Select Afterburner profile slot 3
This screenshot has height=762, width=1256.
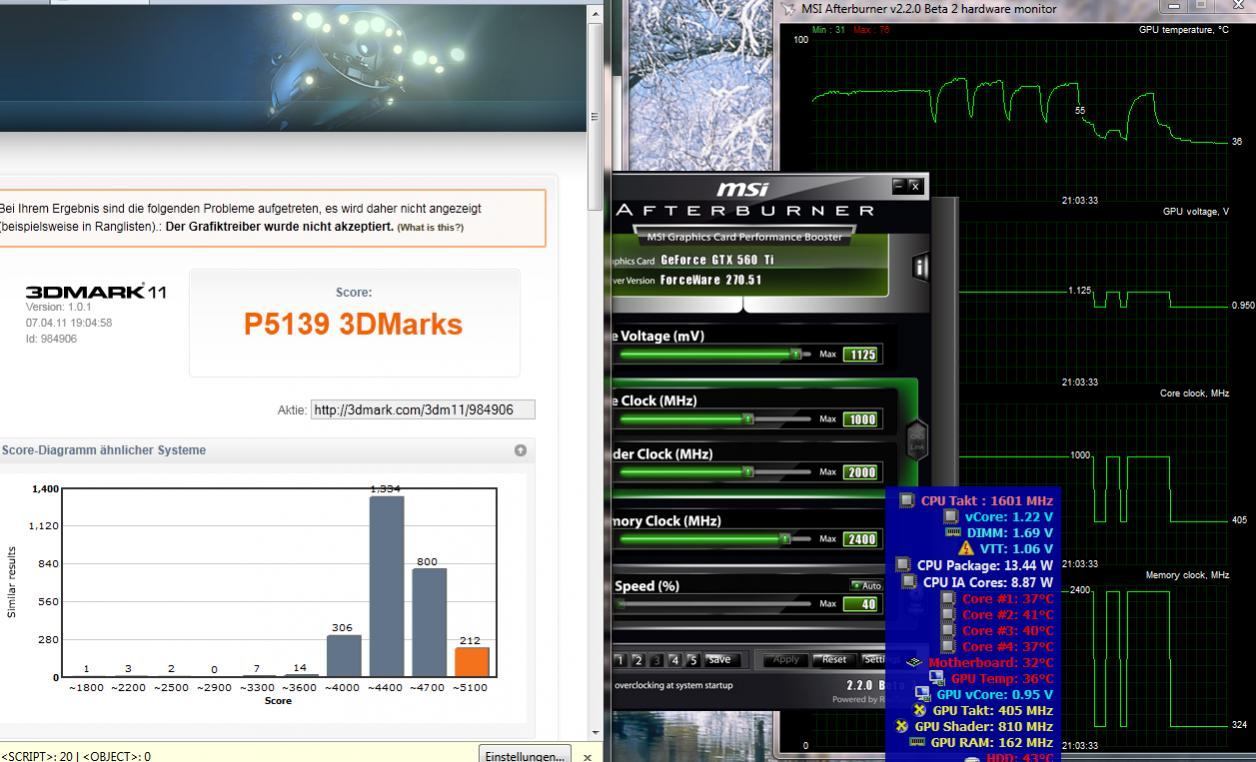pyautogui.click(x=657, y=660)
